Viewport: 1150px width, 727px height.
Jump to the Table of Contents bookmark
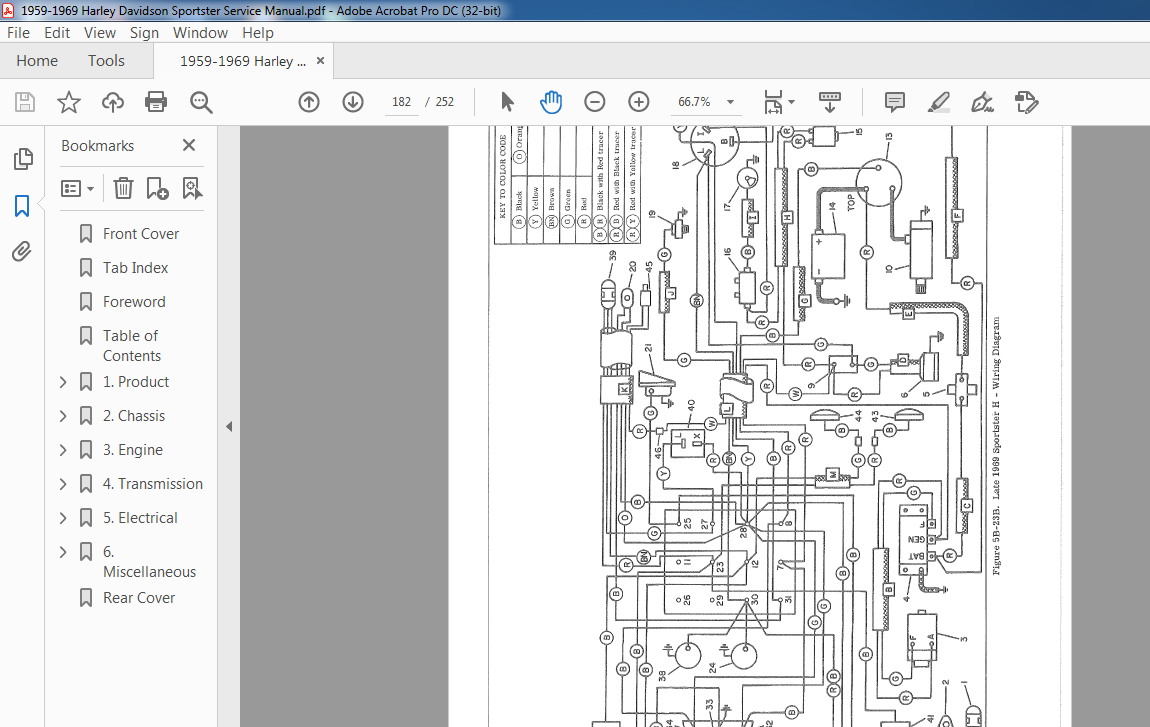(131, 346)
